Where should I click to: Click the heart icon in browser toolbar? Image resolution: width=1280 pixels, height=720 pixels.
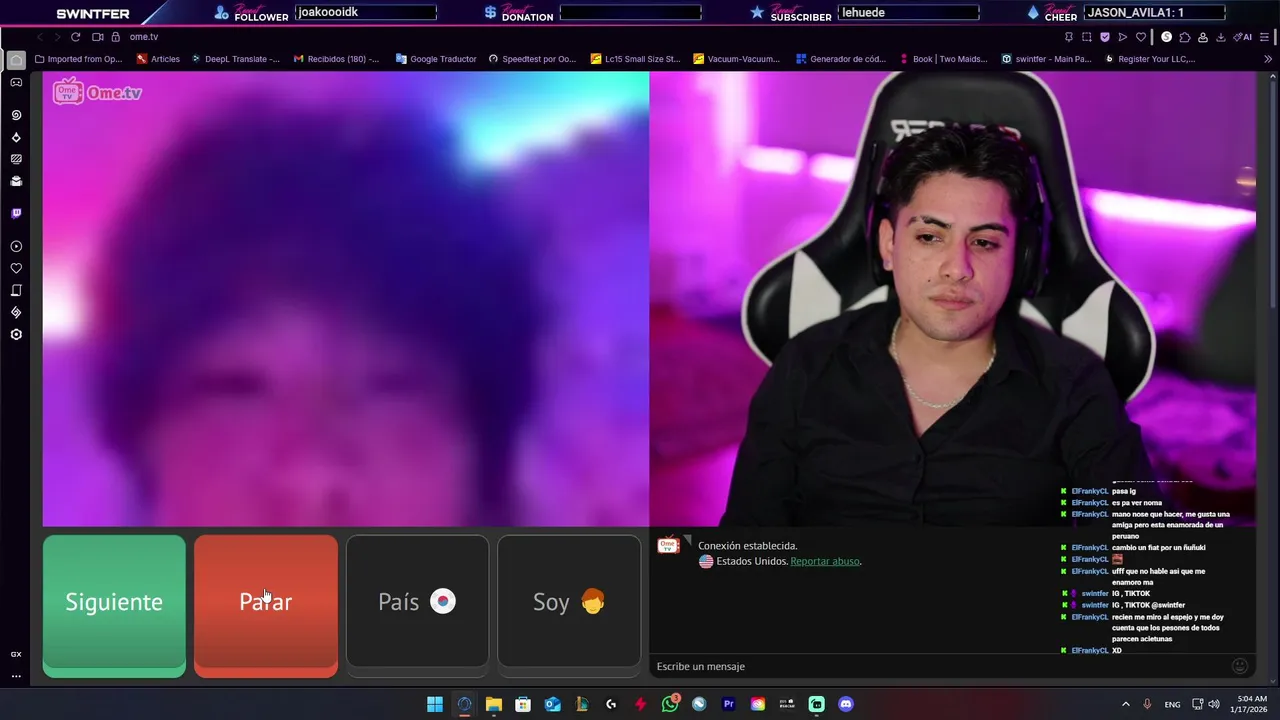(1140, 37)
